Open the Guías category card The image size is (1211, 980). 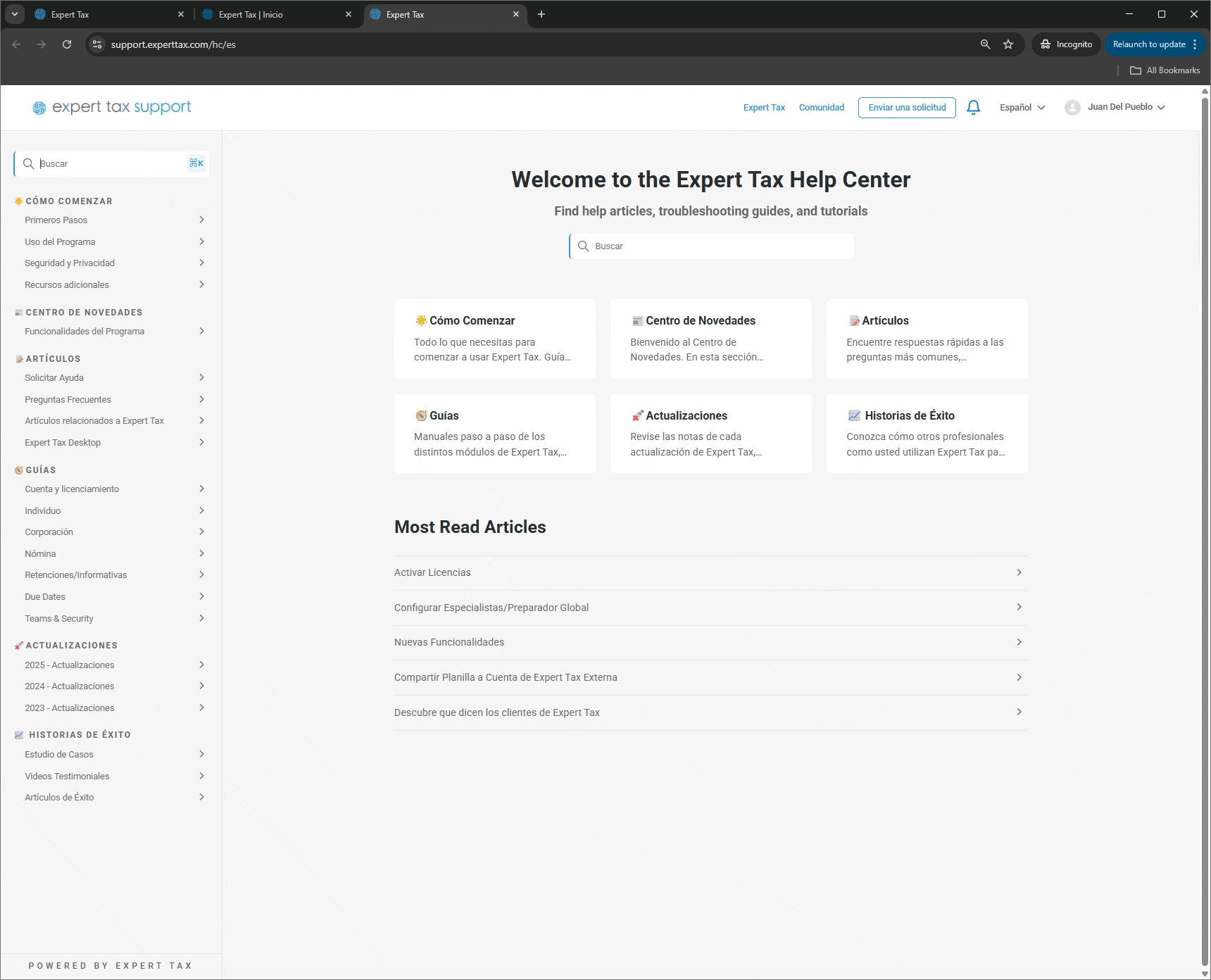tap(495, 433)
